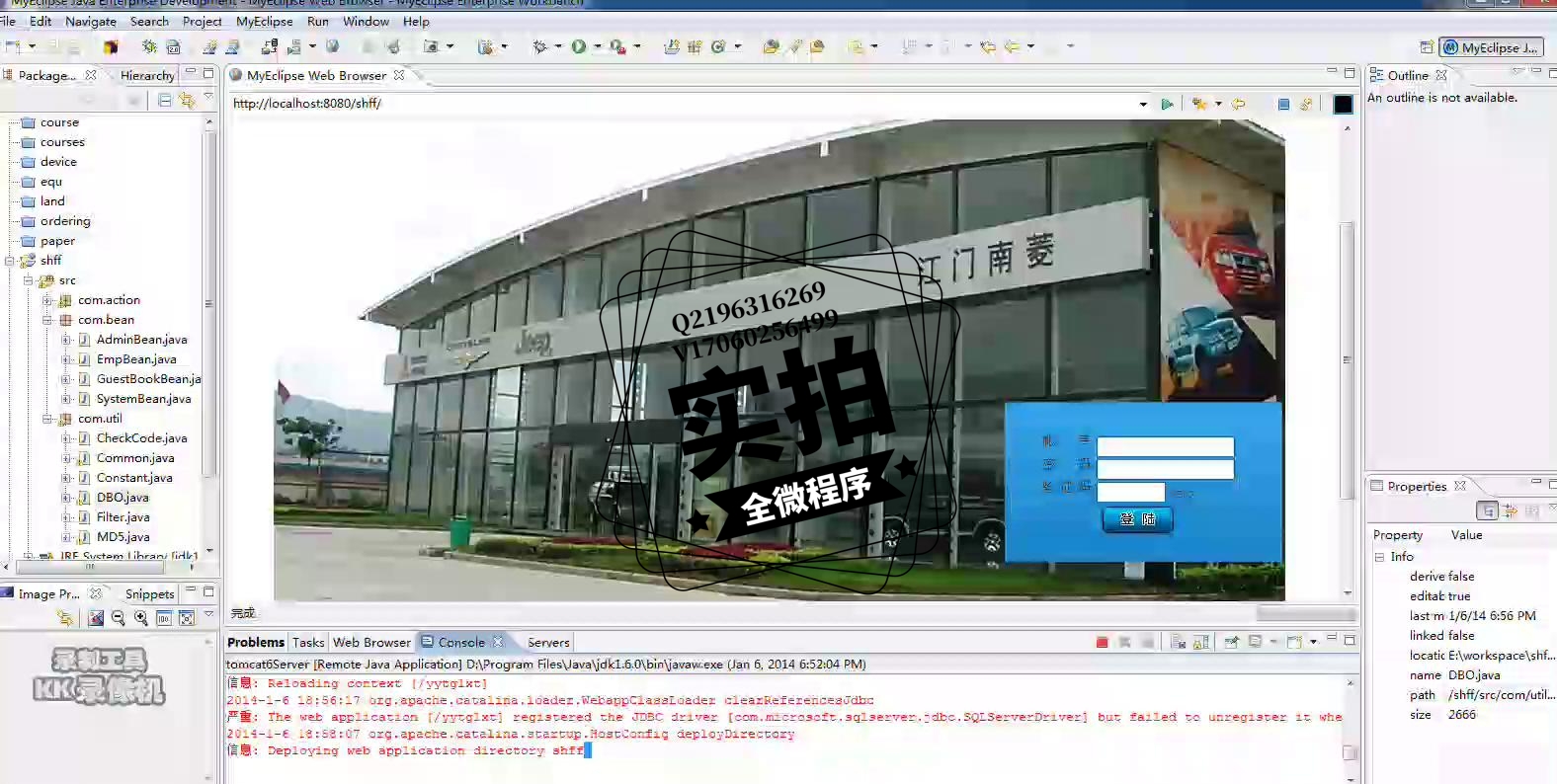Select the Outline view tab
This screenshot has width=1557, height=784.
click(x=1407, y=75)
